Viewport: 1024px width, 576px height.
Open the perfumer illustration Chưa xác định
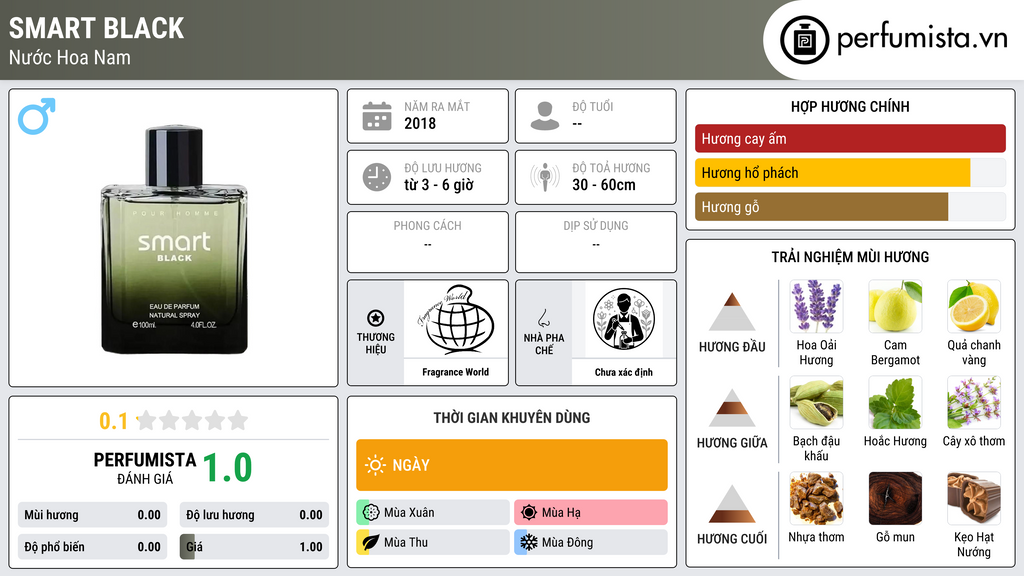[624, 319]
